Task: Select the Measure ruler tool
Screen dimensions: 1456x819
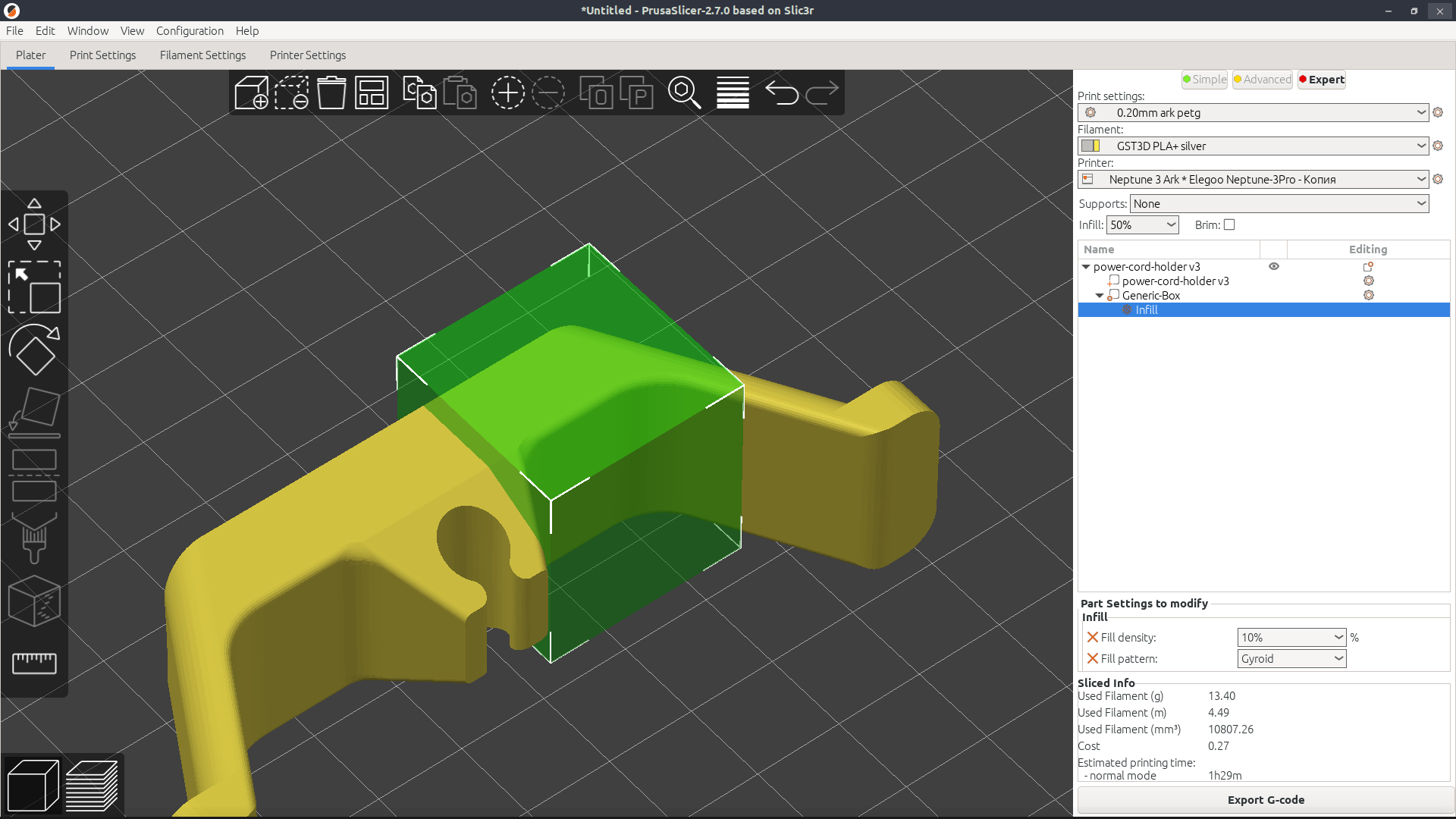Action: click(x=34, y=664)
